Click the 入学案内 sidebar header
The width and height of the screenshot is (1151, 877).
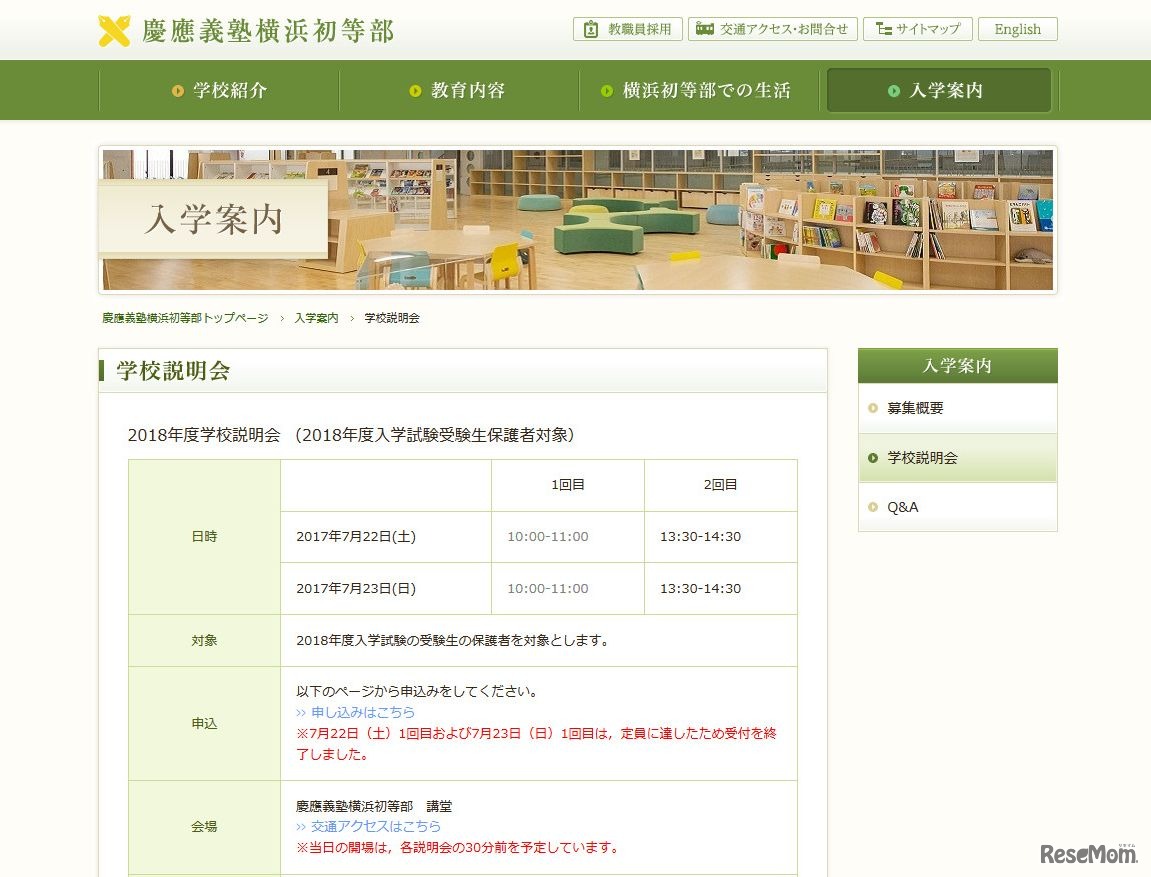tap(957, 365)
